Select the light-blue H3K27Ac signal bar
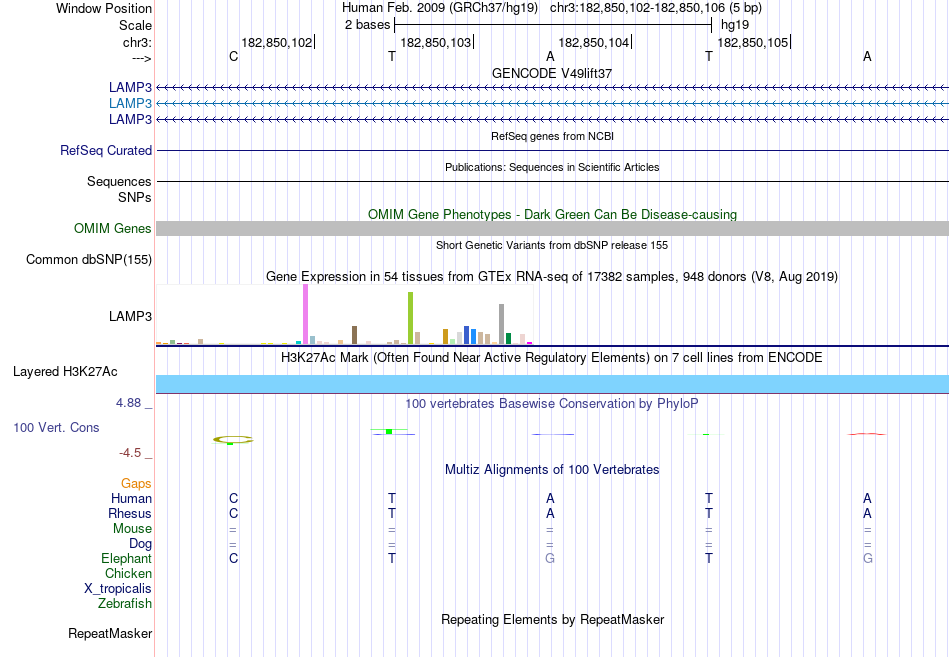Image resolution: width=950 pixels, height=657 pixels. pyautogui.click(x=552, y=384)
